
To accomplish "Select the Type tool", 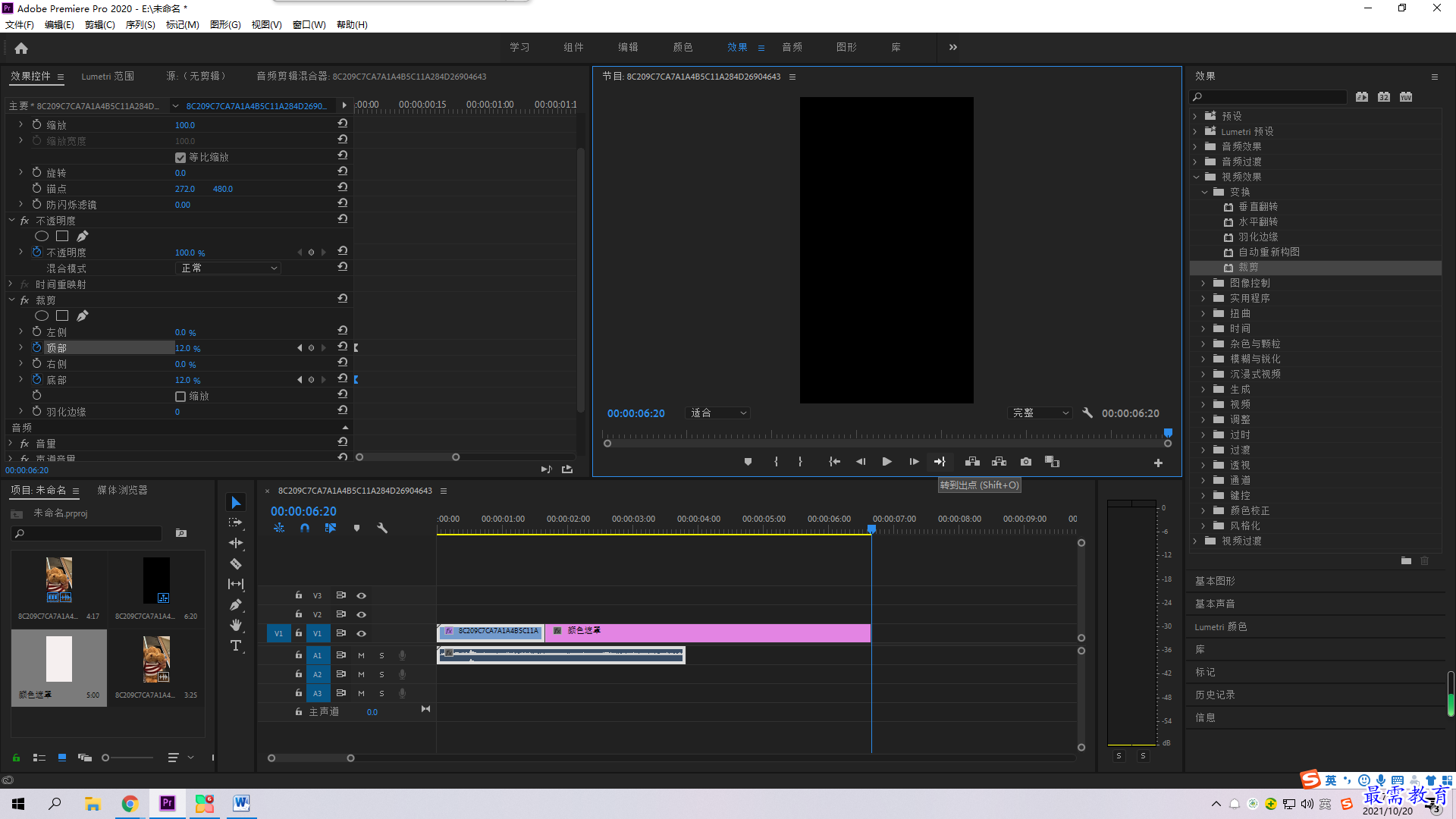I will (236, 645).
